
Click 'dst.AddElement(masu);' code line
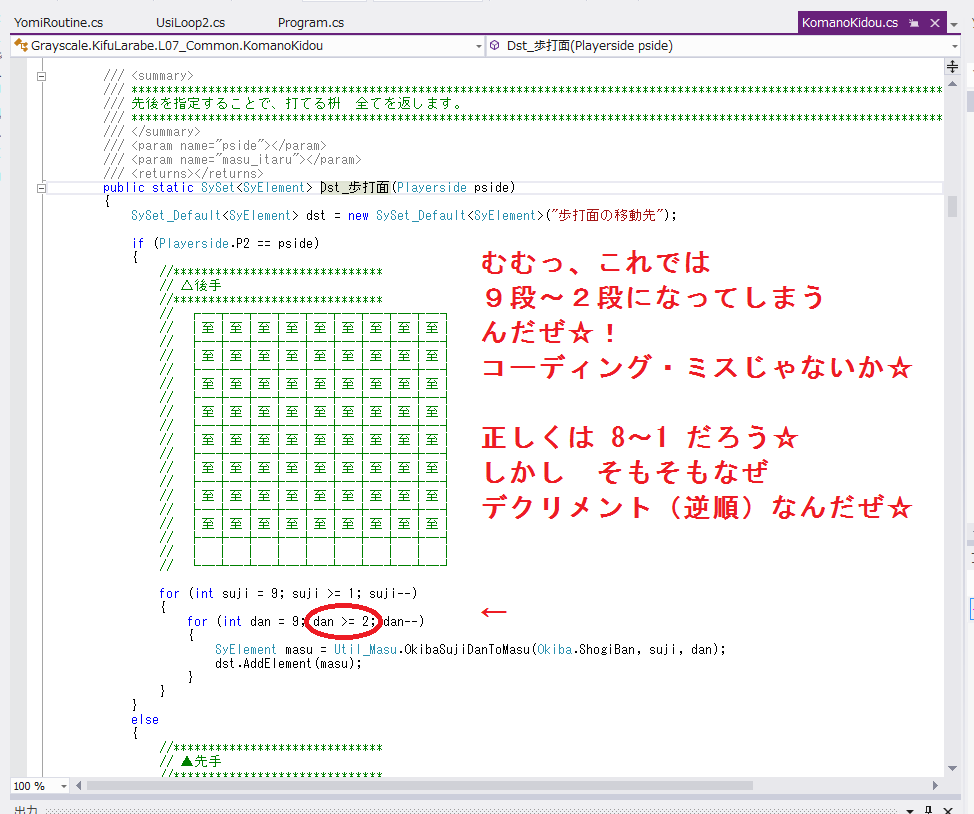tap(288, 664)
